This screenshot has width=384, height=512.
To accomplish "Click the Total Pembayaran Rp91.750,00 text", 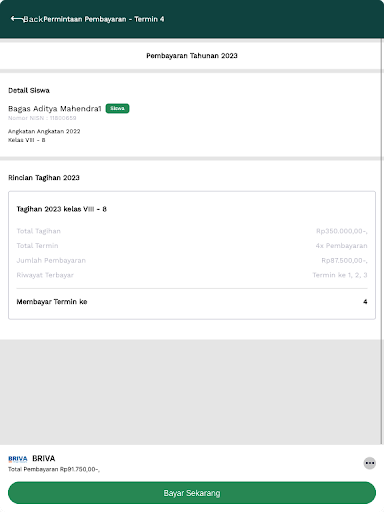I will (x=54, y=469).
